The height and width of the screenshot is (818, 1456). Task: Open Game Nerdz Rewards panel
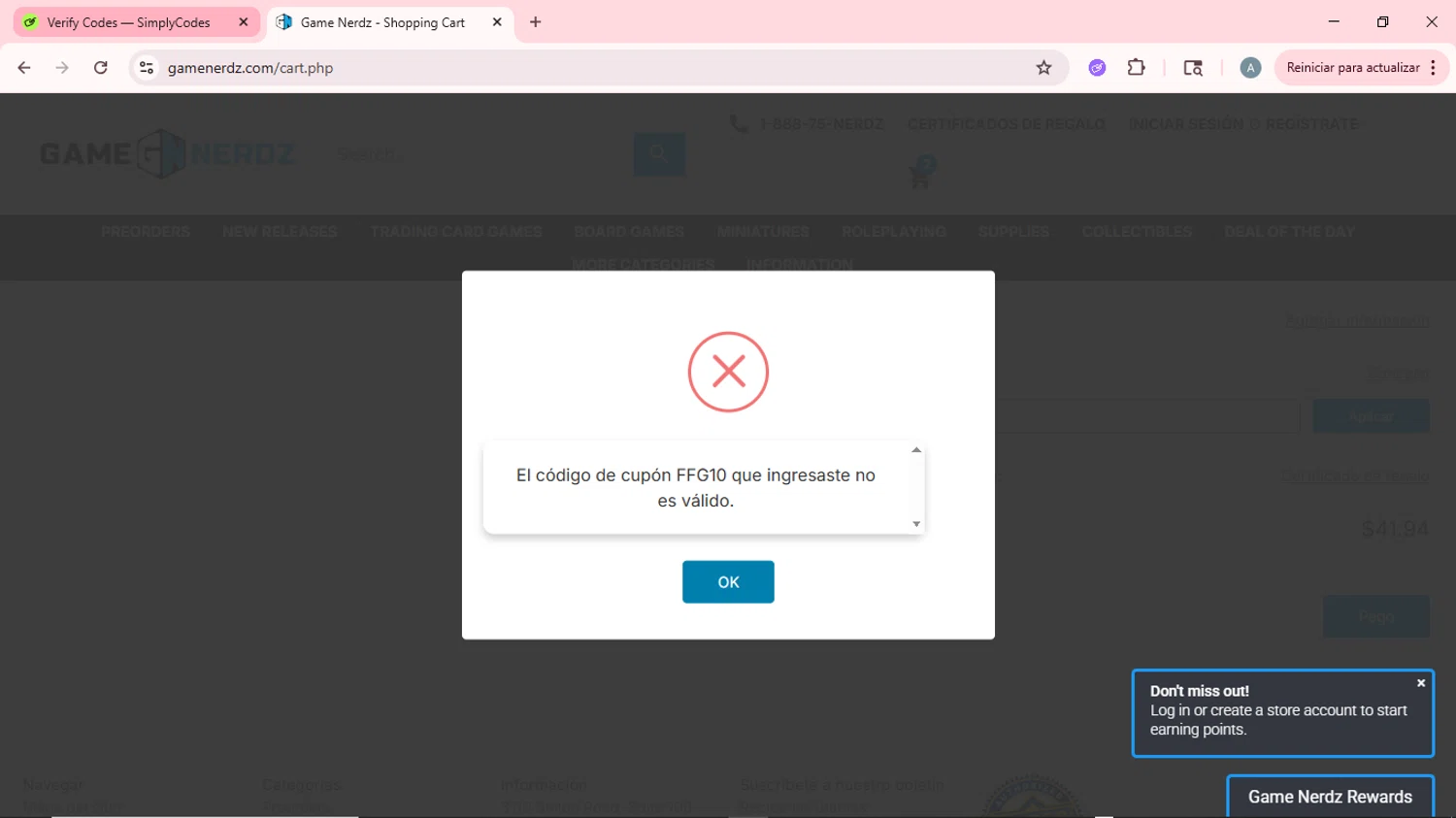1330,797
